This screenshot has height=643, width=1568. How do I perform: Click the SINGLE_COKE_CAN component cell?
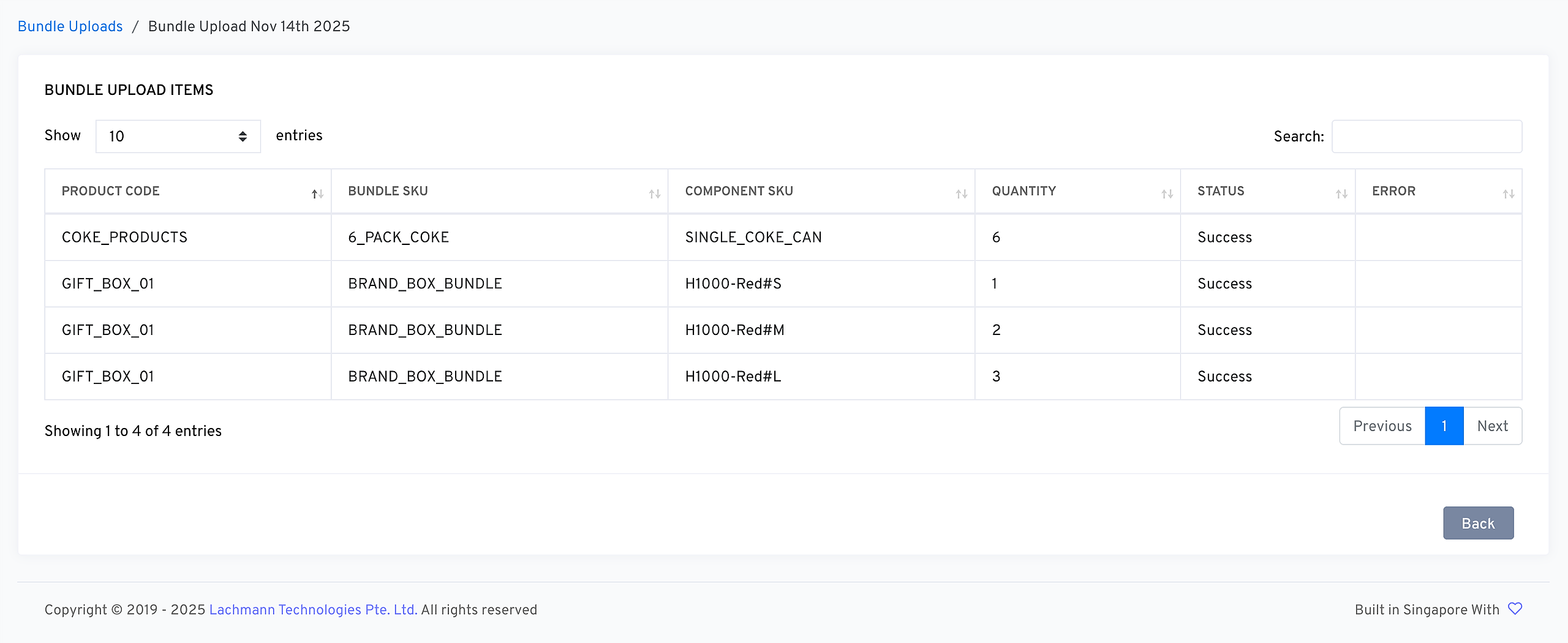pos(753,237)
